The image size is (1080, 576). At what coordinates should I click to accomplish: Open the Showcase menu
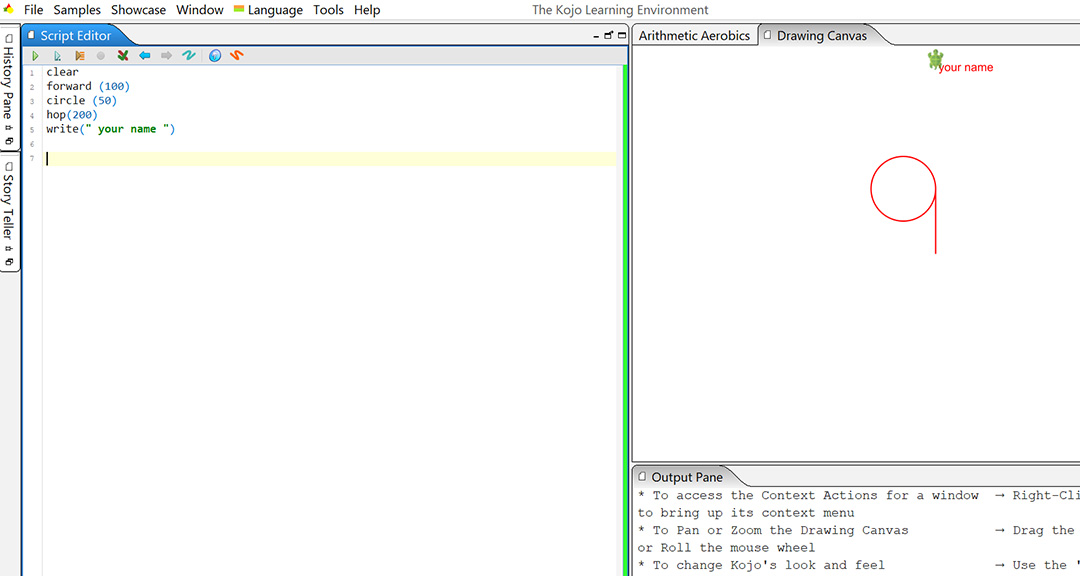[x=138, y=10]
